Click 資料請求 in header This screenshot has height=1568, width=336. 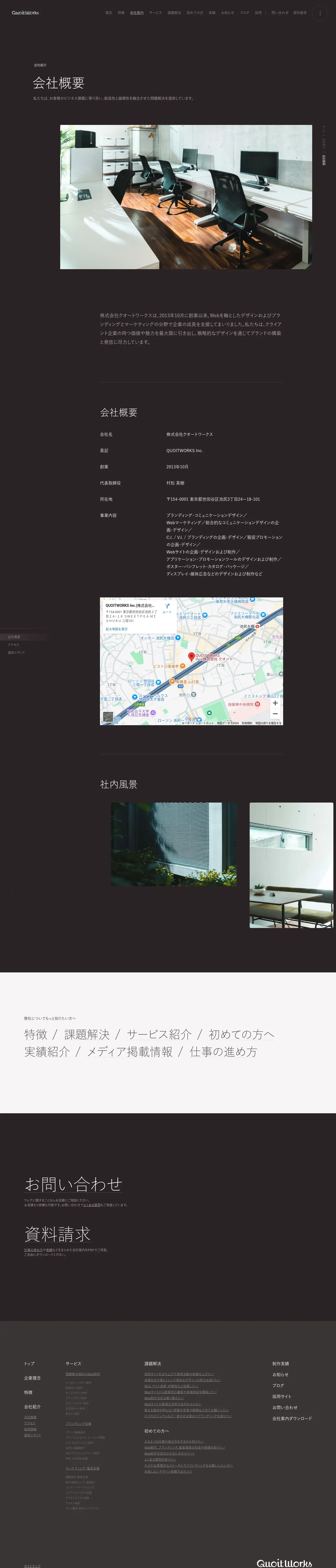click(x=300, y=13)
